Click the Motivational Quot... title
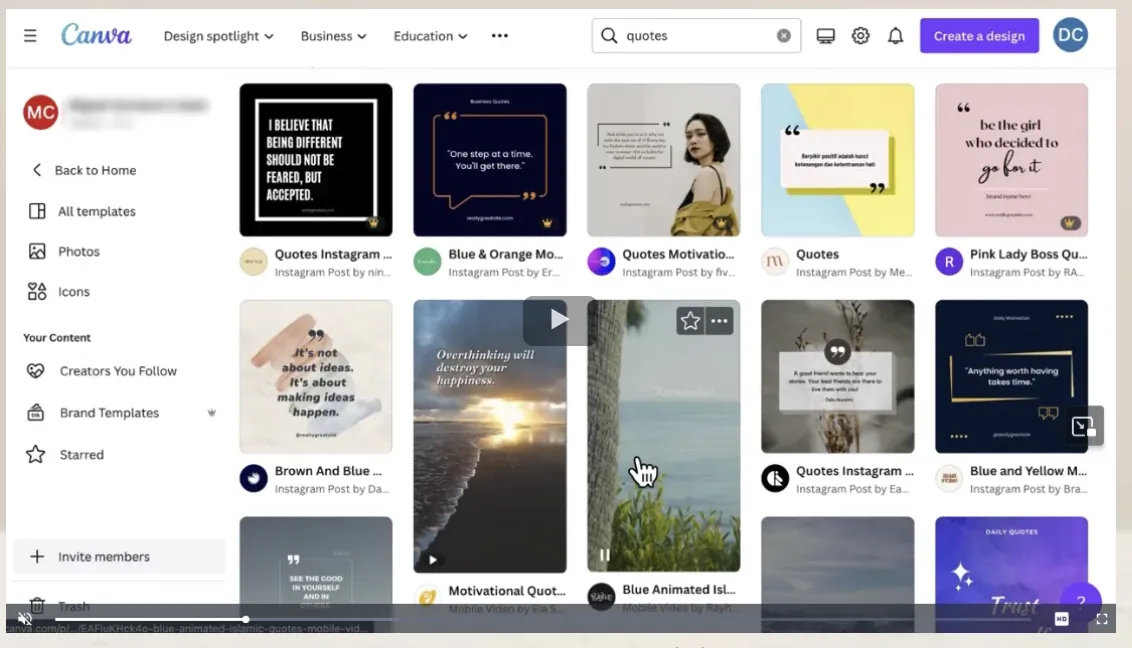1132x648 pixels. click(x=507, y=590)
